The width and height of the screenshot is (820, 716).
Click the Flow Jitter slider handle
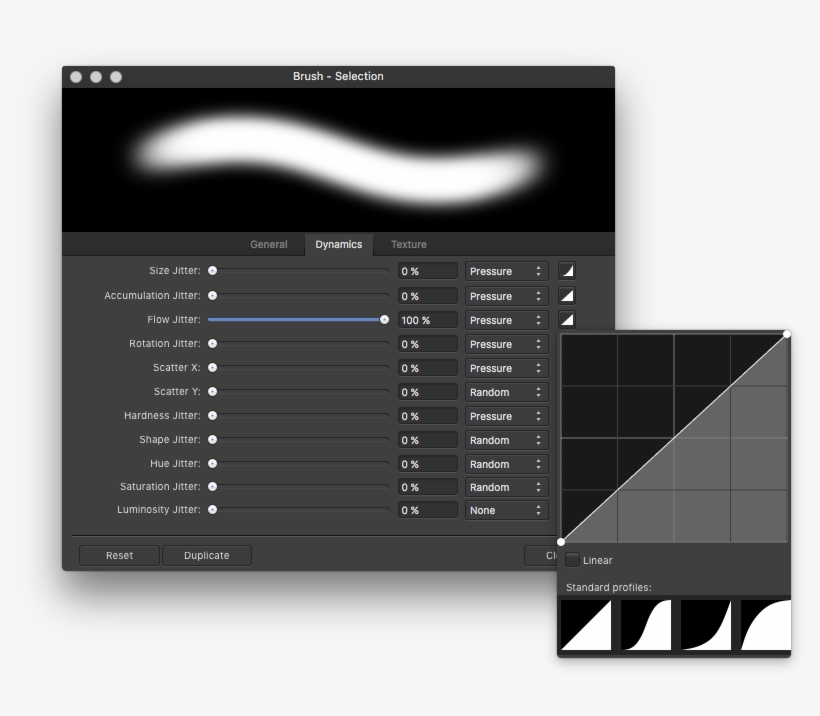(x=384, y=320)
